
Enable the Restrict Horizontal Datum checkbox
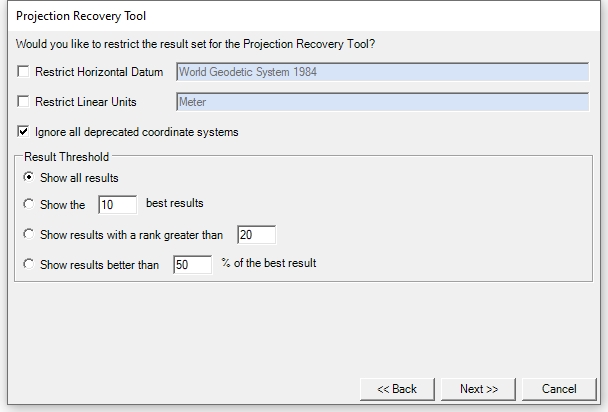click(x=23, y=72)
